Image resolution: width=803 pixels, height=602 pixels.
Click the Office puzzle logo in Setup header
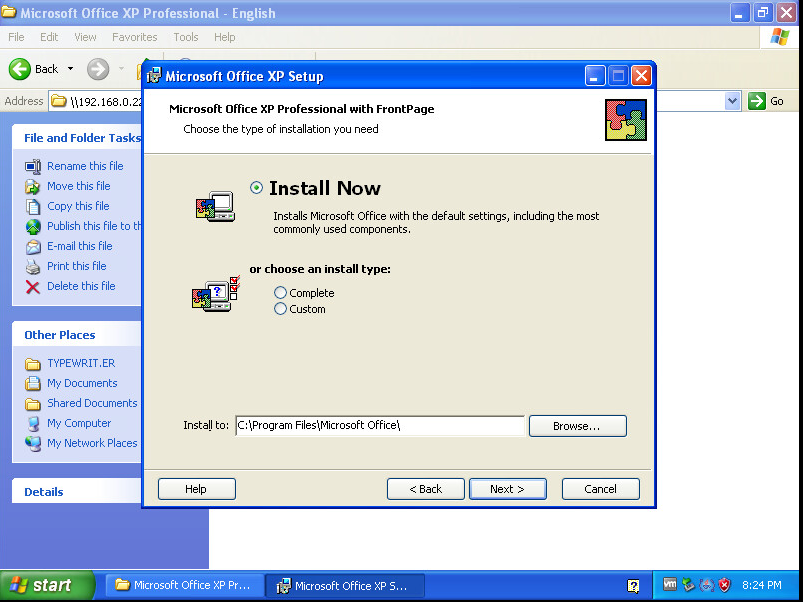coord(626,120)
